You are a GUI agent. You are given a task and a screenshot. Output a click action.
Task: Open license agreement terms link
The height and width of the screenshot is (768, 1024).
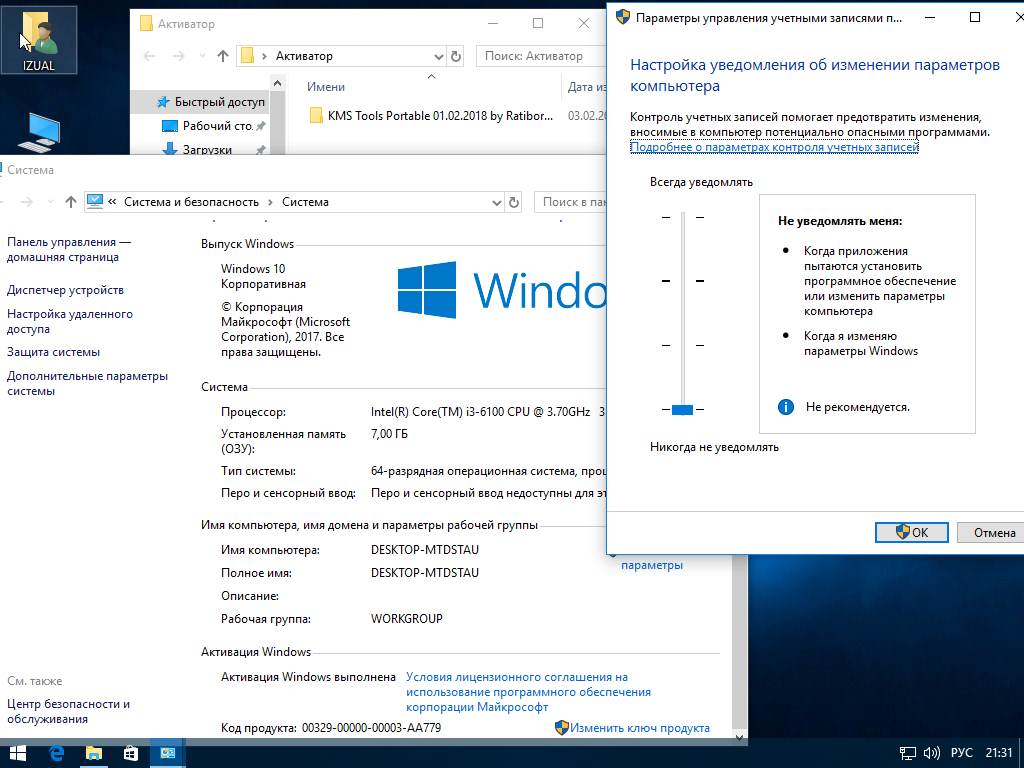[x=528, y=692]
